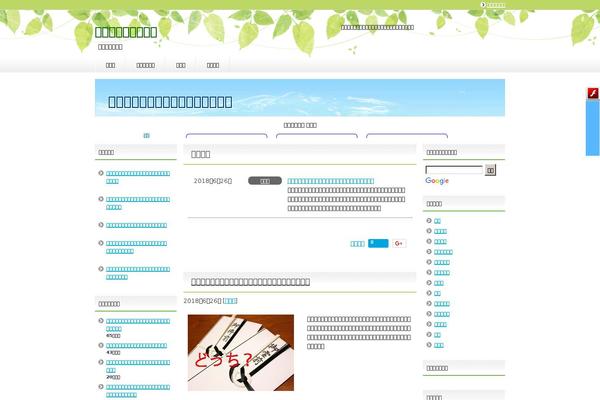600x400 pixels.
Task: Click the main article heading above the thumbnail
Action: click(x=250, y=282)
